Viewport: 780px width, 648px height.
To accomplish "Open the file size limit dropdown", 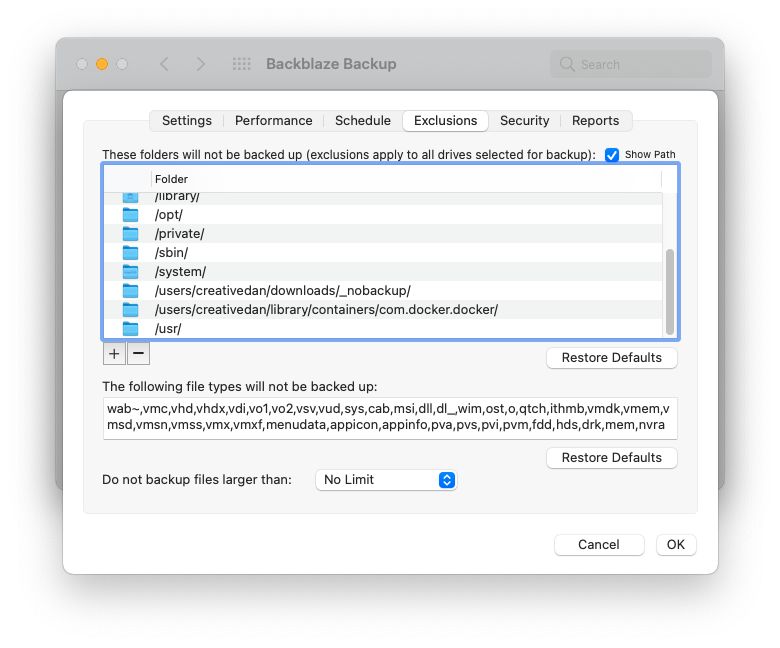I will [x=386, y=480].
